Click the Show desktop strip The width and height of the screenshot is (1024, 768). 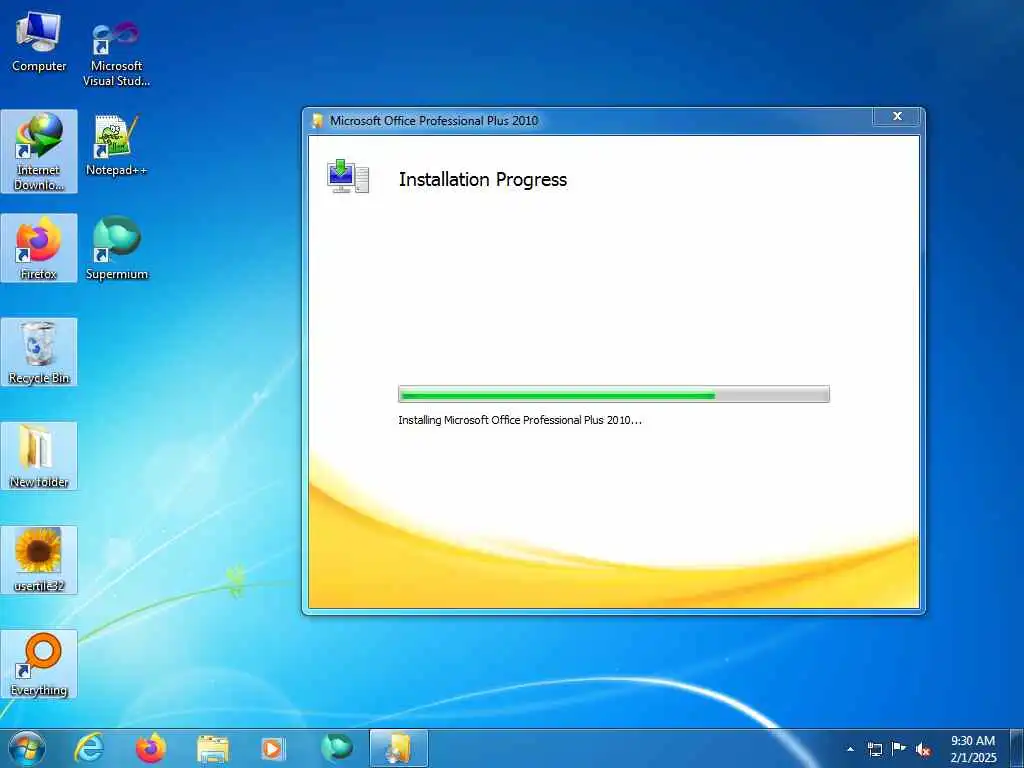(1017, 748)
